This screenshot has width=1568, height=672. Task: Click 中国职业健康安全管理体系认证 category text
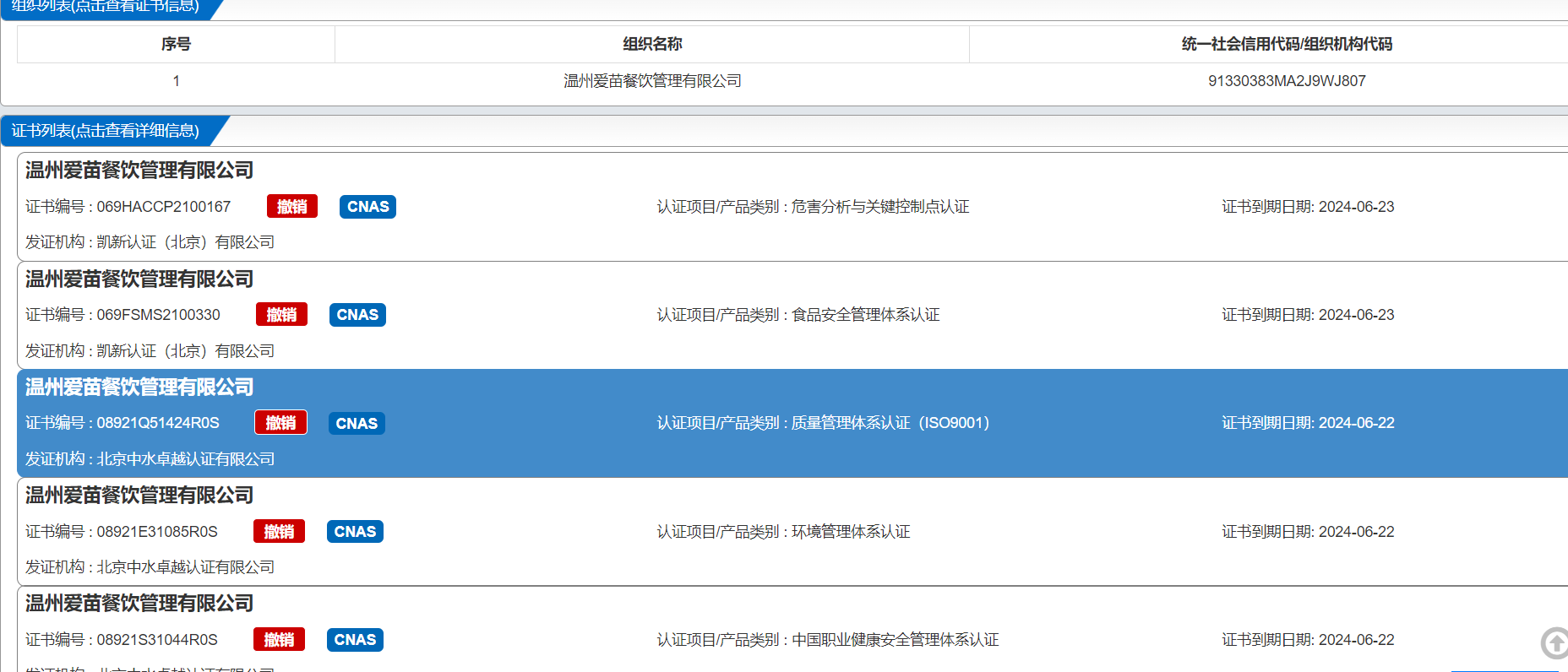tap(896, 640)
